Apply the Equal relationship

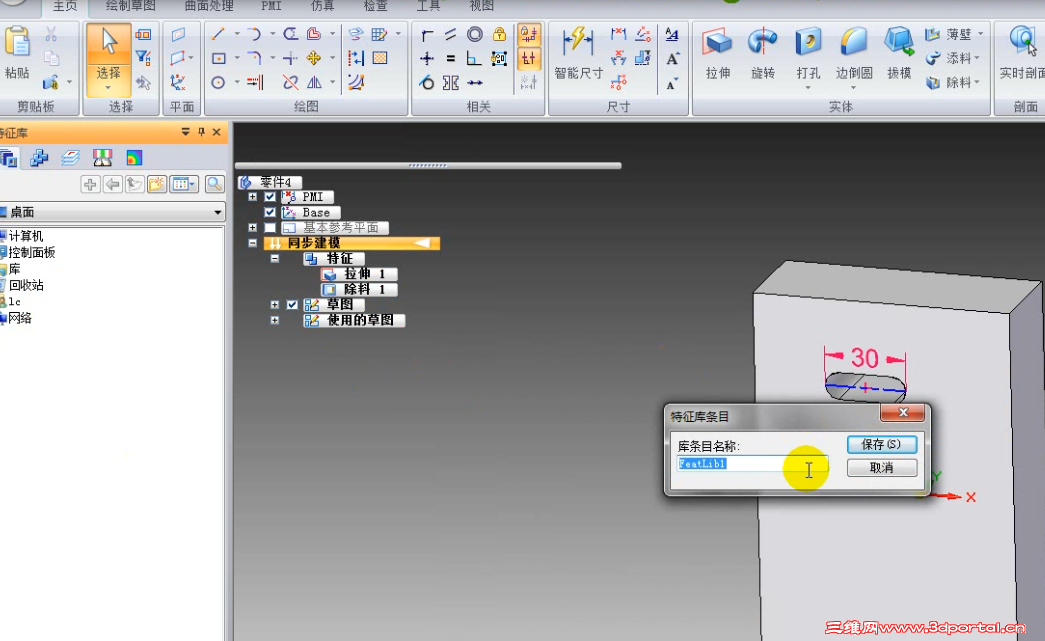point(451,59)
